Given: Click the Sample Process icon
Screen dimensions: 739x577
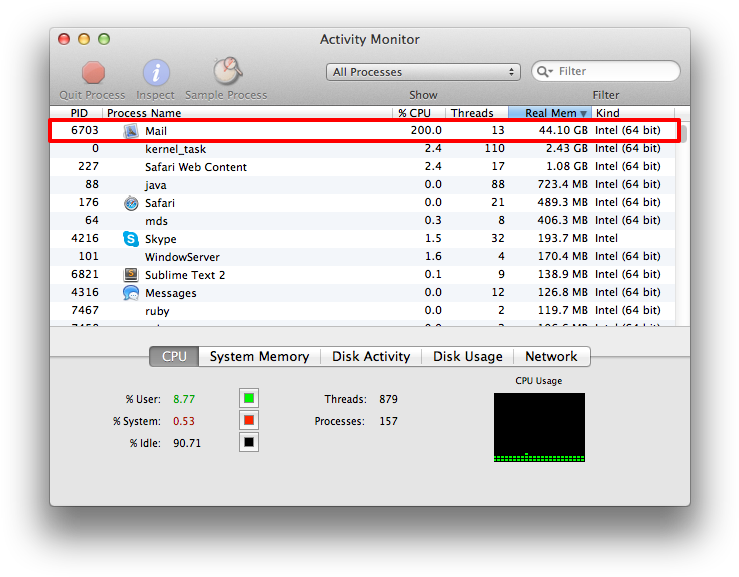Looking at the screenshot, I should (x=228, y=71).
